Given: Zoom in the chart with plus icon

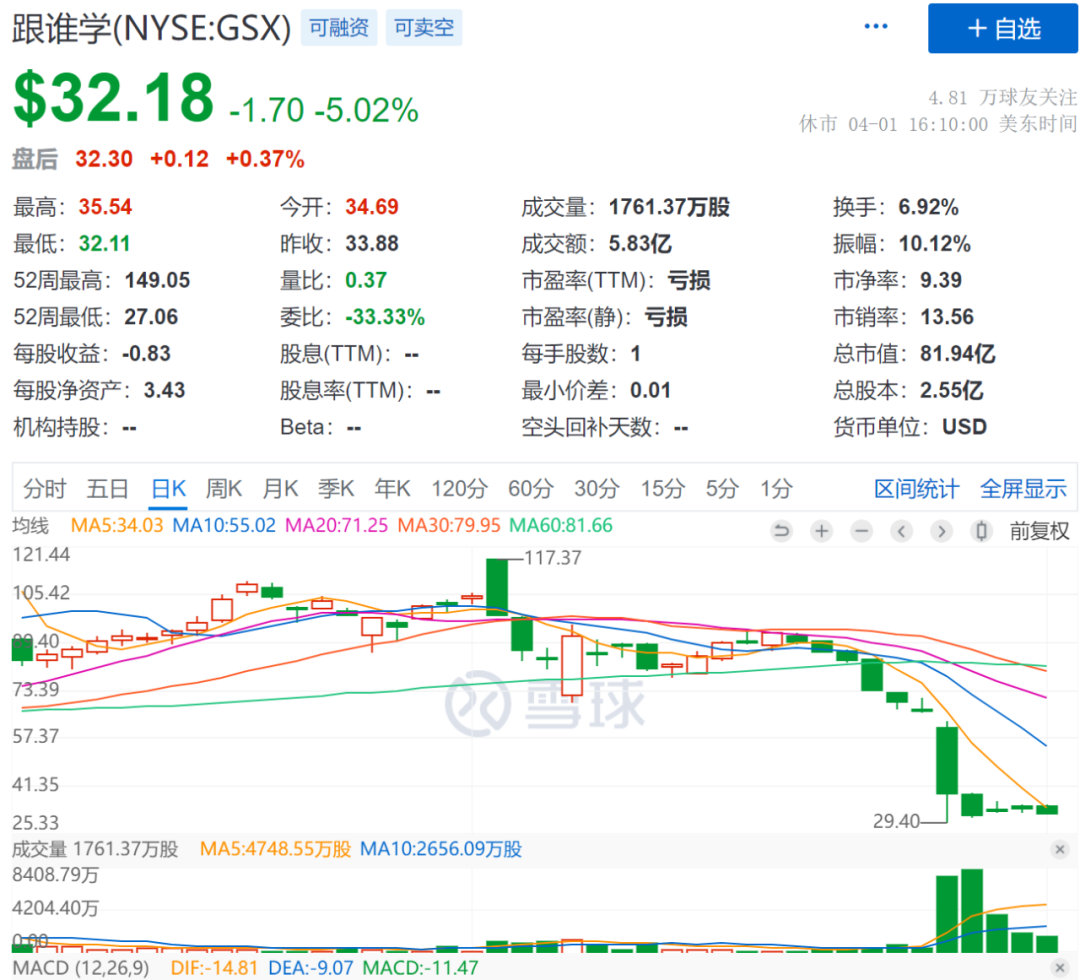Looking at the screenshot, I should (x=821, y=531).
